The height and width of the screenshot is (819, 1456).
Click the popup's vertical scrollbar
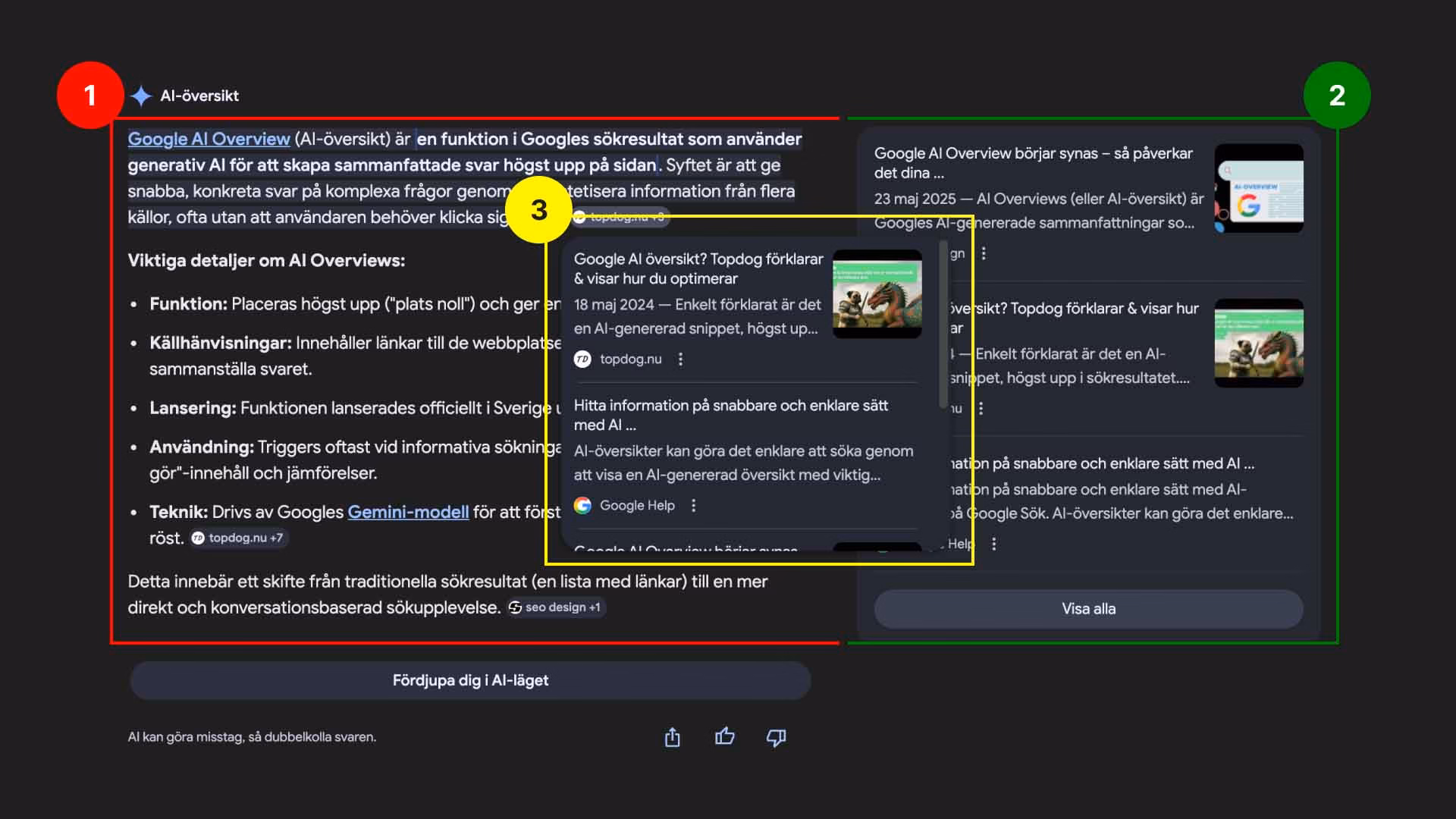pos(943,325)
